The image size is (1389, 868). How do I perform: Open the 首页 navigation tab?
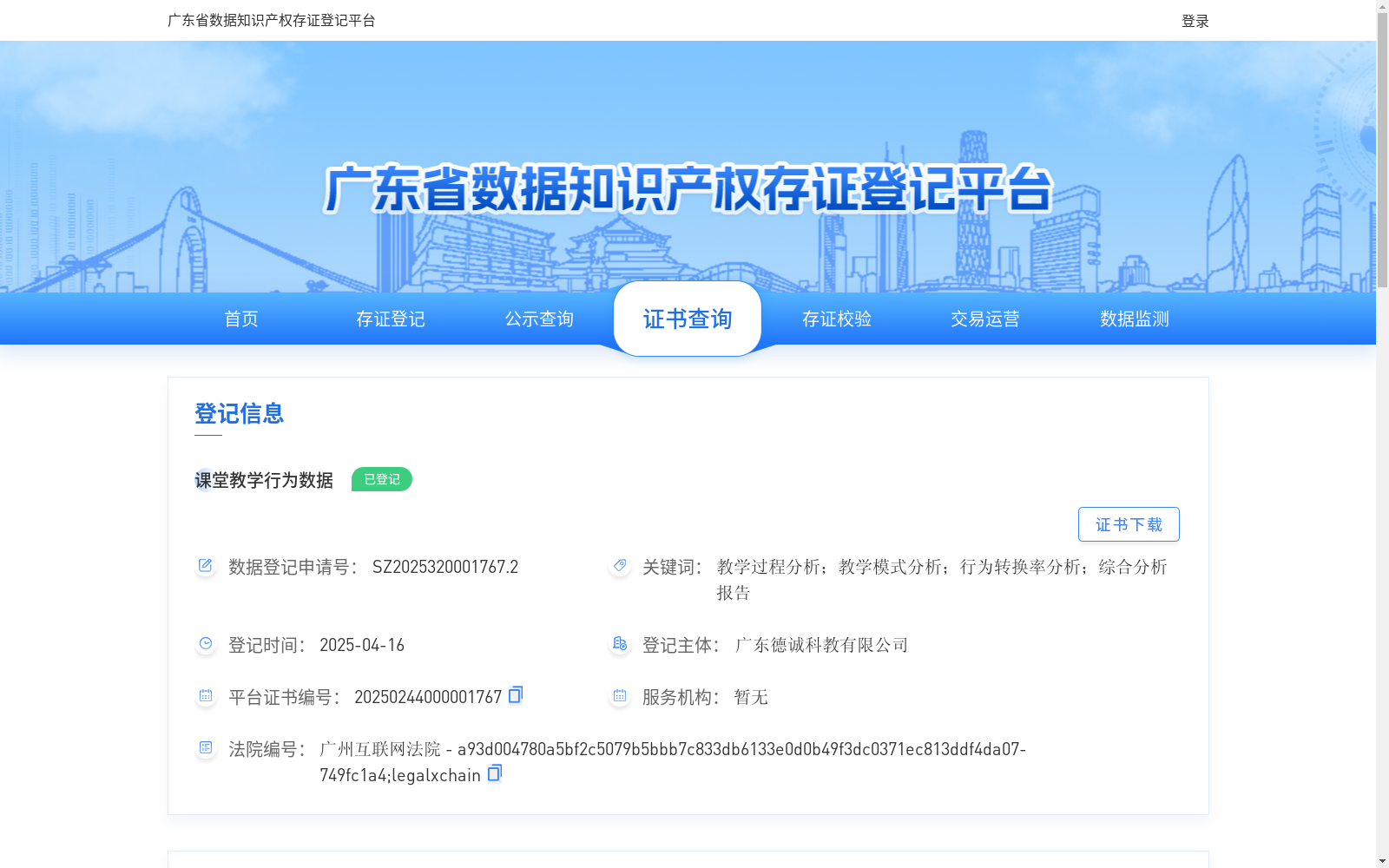coord(241,319)
